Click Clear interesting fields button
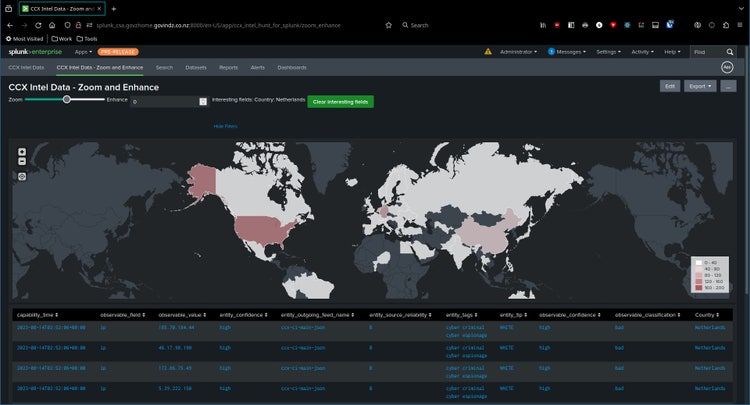 [340, 101]
